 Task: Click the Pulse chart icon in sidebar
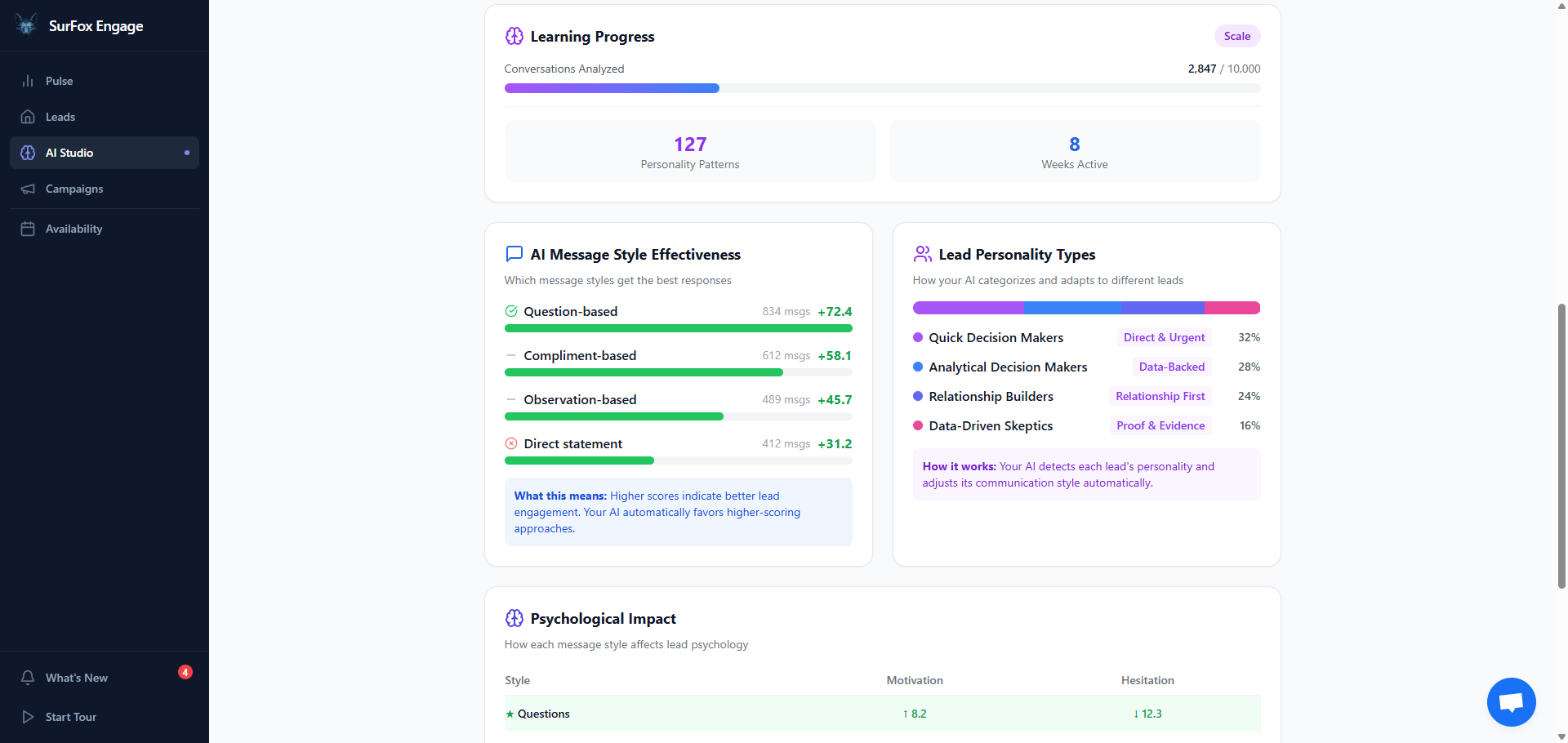coord(28,81)
